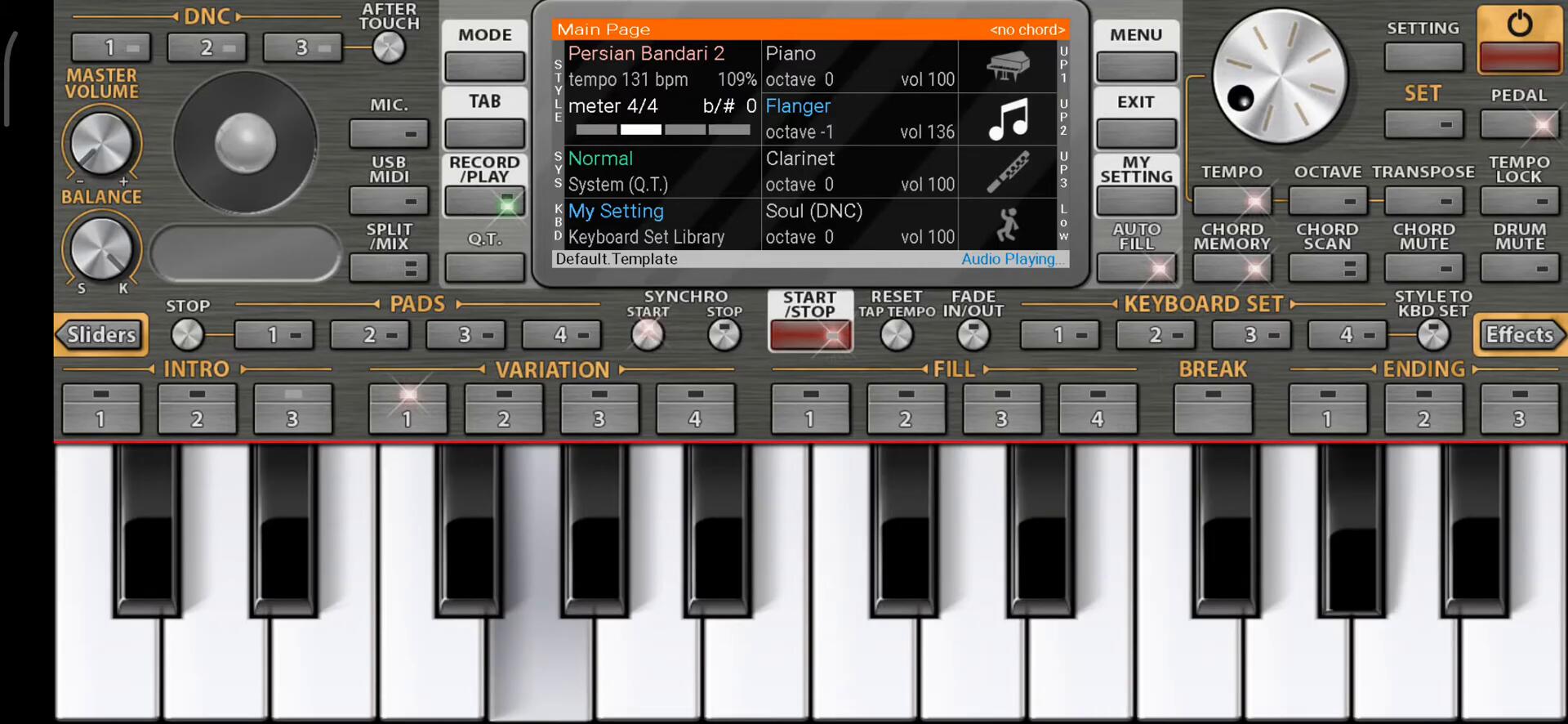This screenshot has height=724, width=1568.
Task: Tap the grand piano icon for UP1
Action: (x=1008, y=66)
